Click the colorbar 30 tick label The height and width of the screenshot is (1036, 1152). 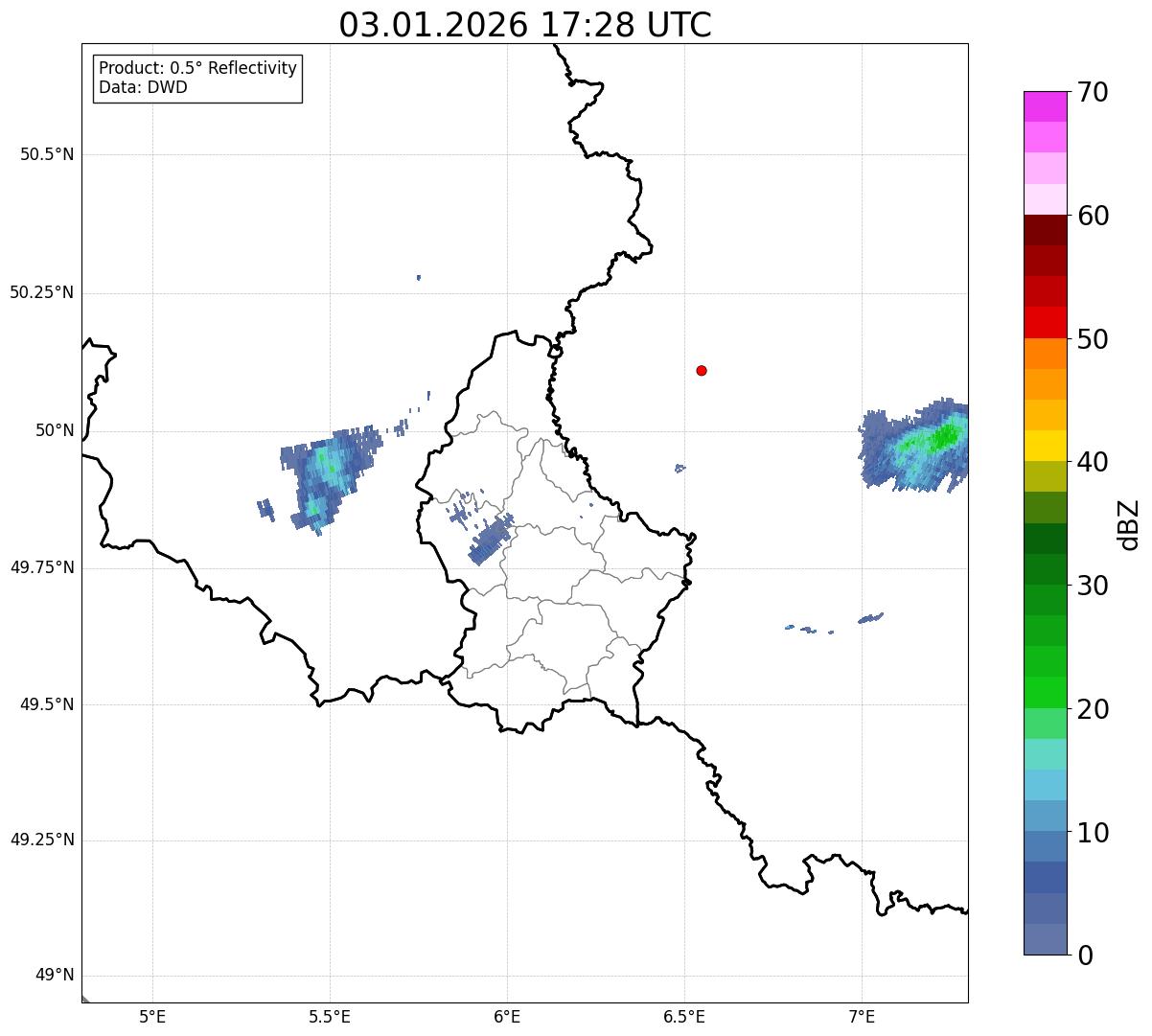[1093, 586]
